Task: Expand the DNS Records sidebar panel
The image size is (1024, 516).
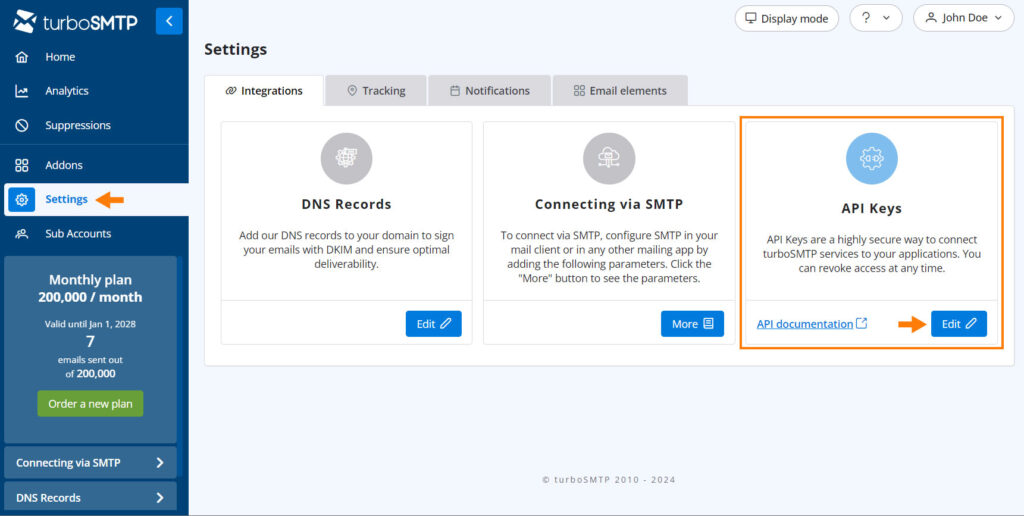Action: coord(90,497)
